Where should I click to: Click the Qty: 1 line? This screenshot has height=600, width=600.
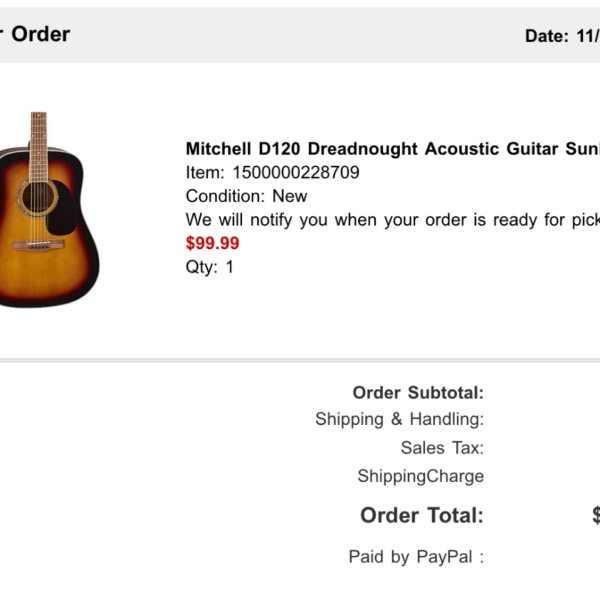coord(209,267)
